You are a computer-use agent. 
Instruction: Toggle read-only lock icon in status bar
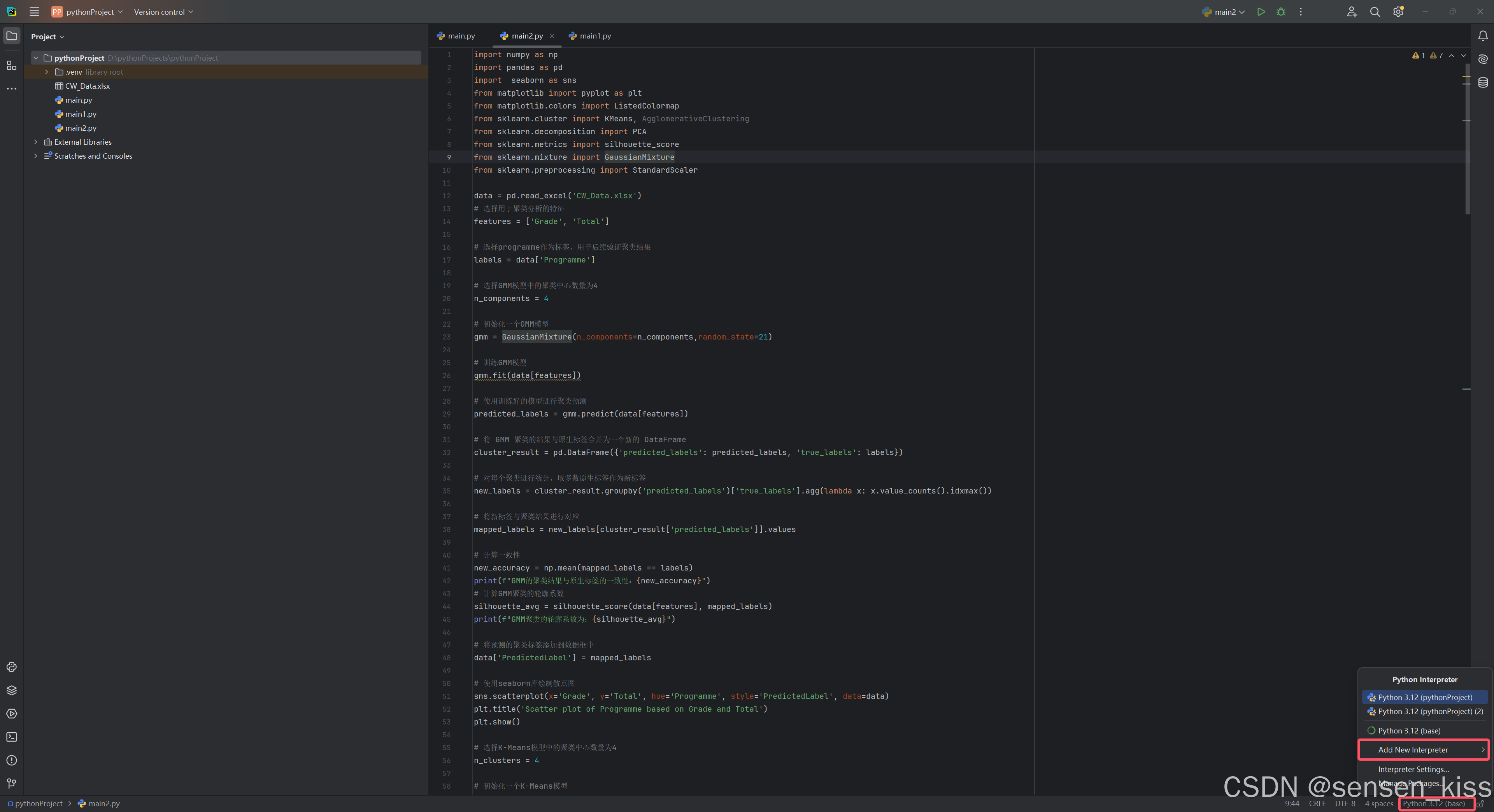tap(1481, 804)
